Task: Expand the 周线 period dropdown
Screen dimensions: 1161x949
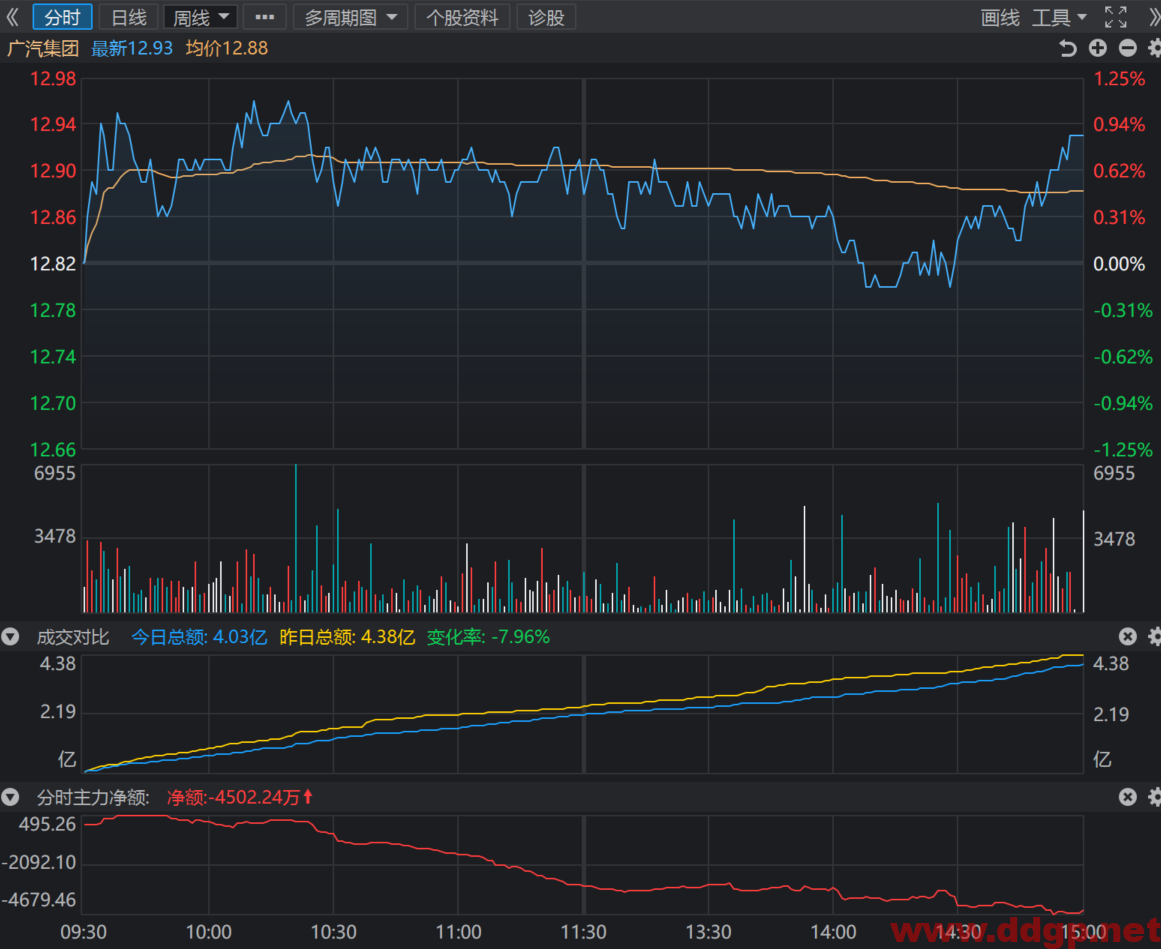Action: [200, 17]
